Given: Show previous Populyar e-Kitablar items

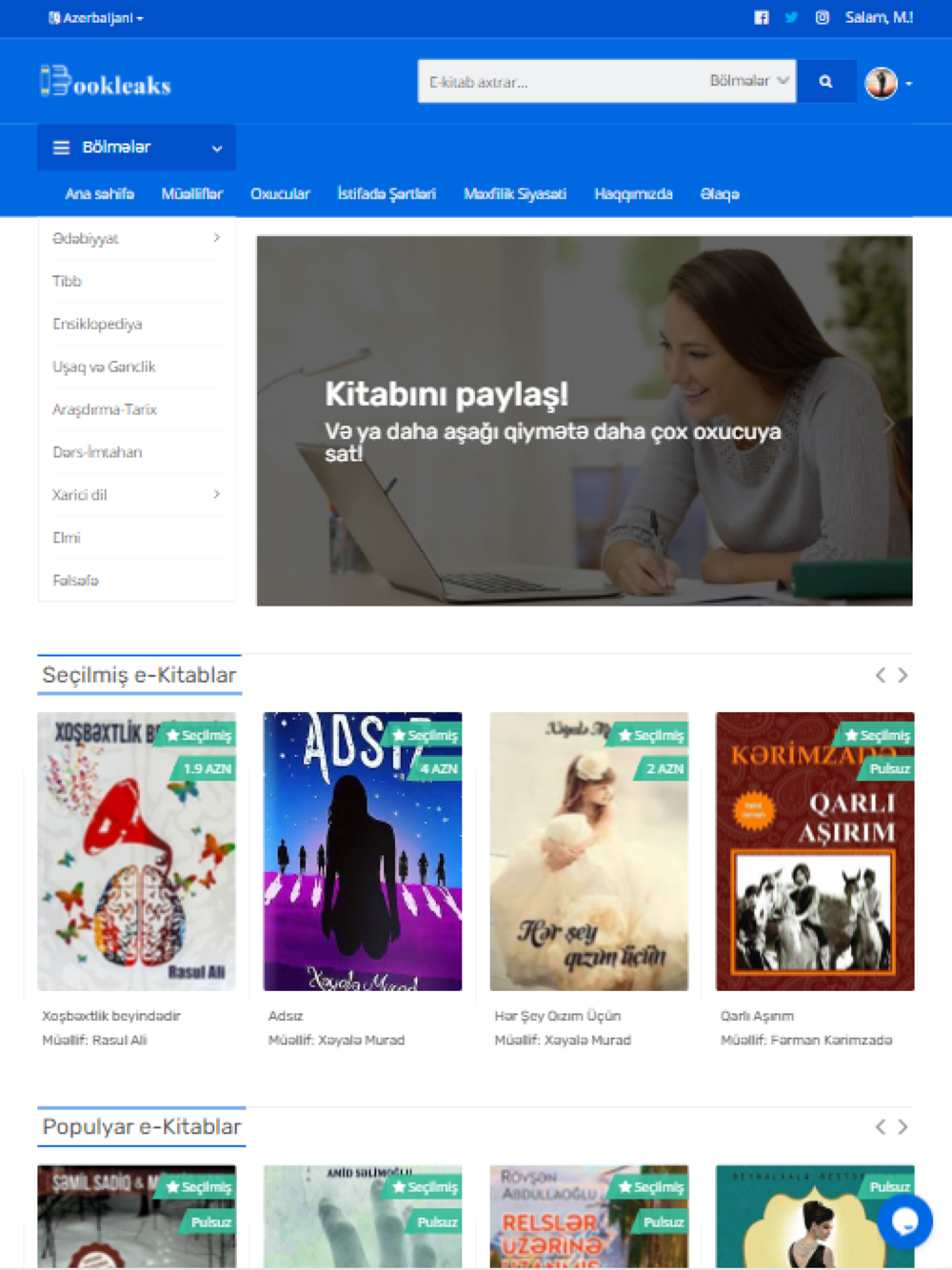Looking at the screenshot, I should coord(881,1127).
